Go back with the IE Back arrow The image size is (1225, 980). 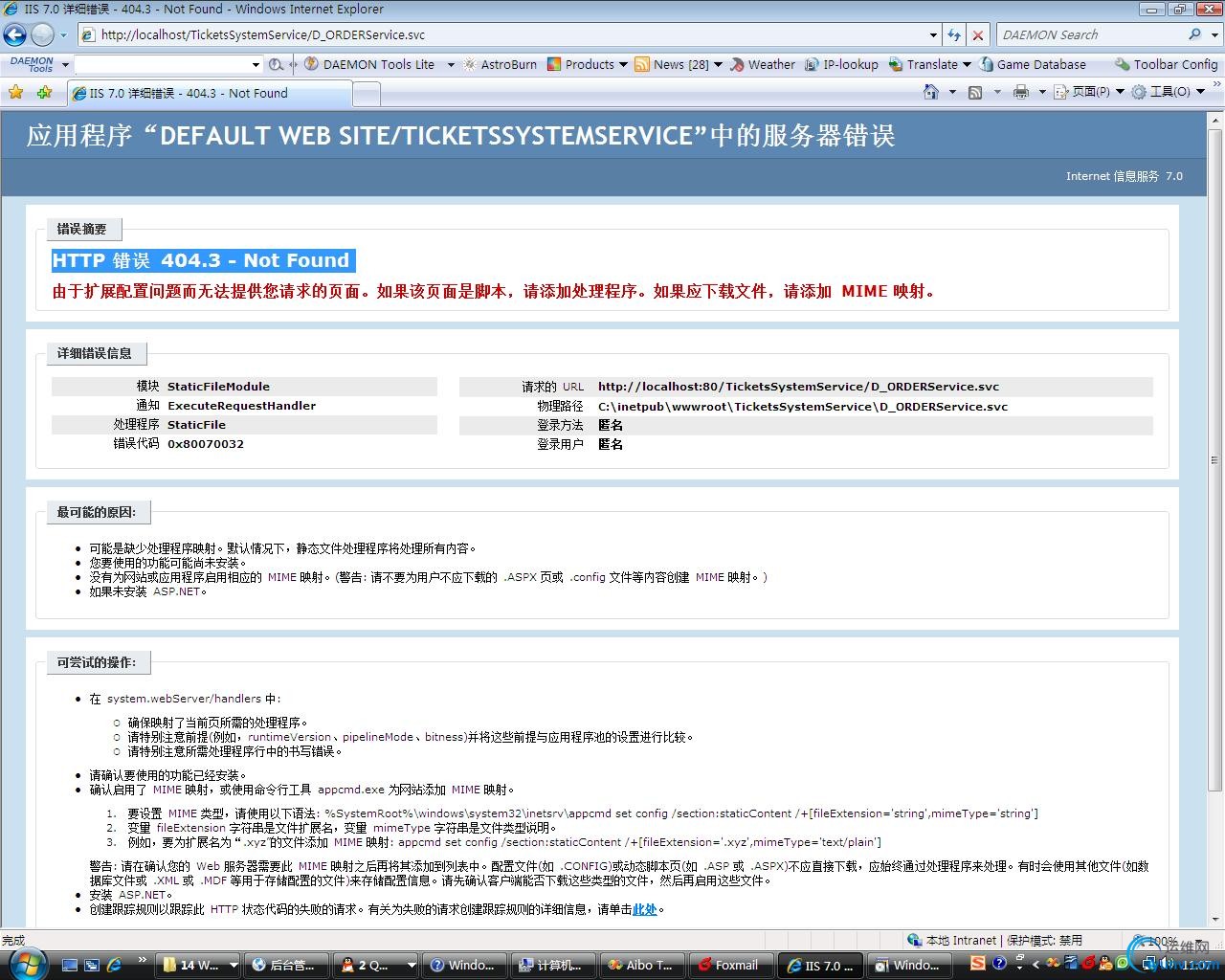(15, 35)
